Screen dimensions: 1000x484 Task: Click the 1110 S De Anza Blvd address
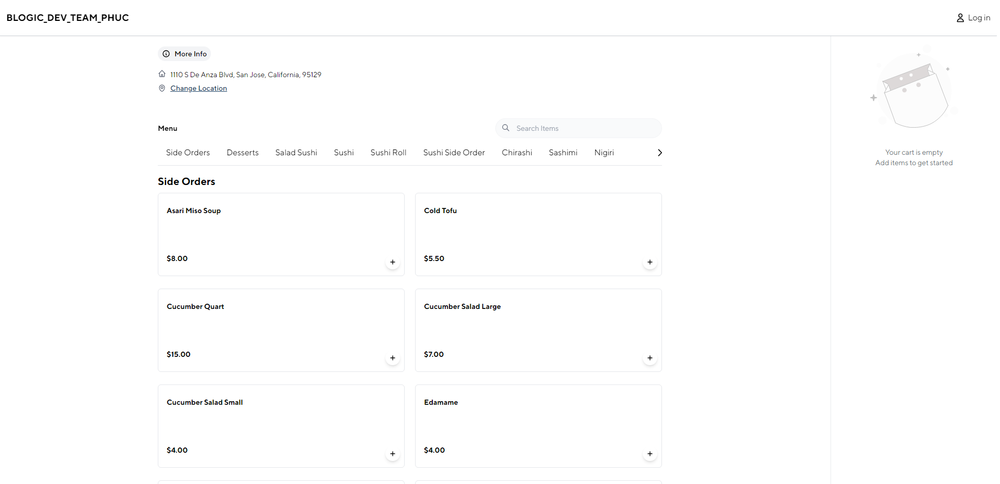coord(246,75)
